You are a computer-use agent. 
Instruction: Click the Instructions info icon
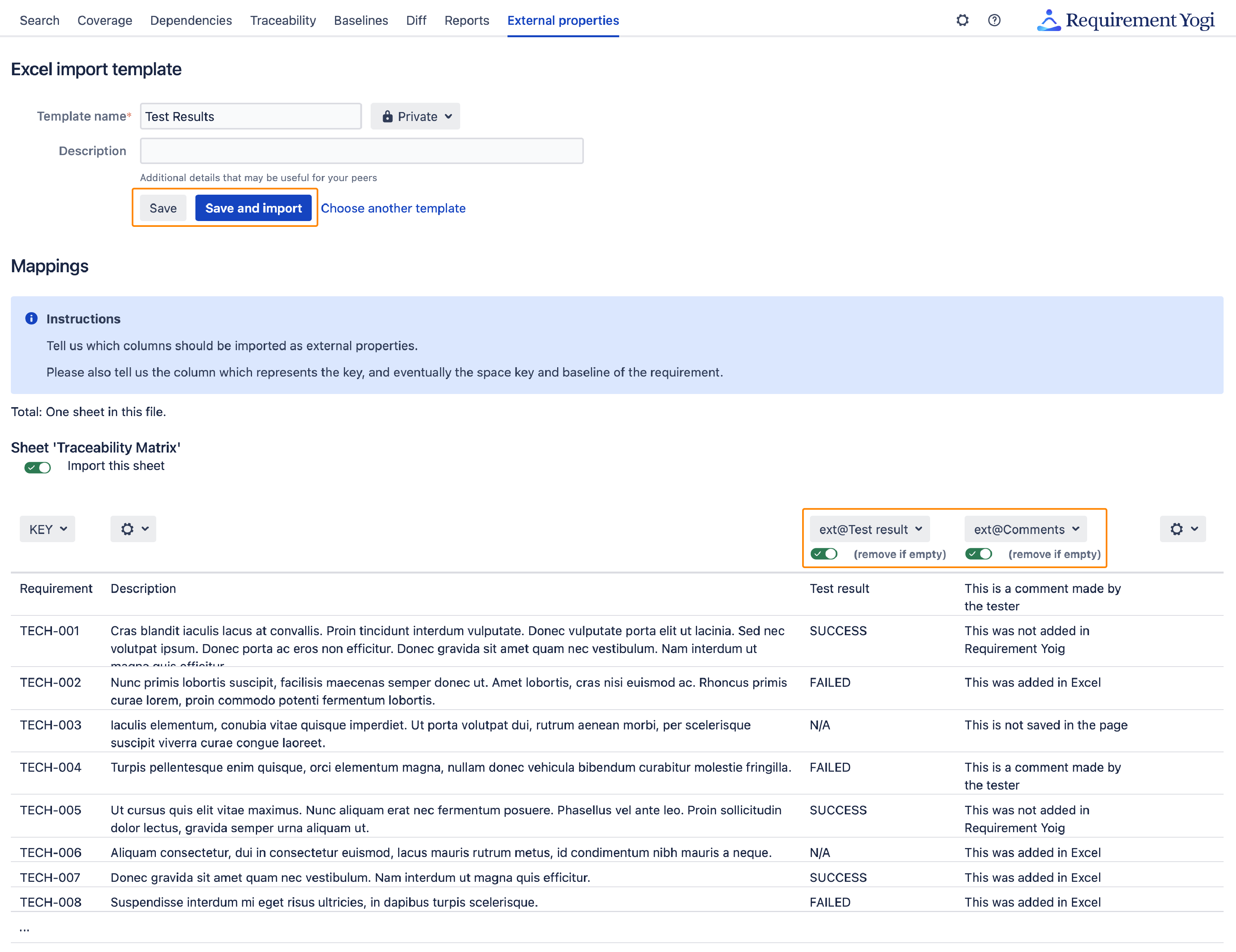[32, 318]
